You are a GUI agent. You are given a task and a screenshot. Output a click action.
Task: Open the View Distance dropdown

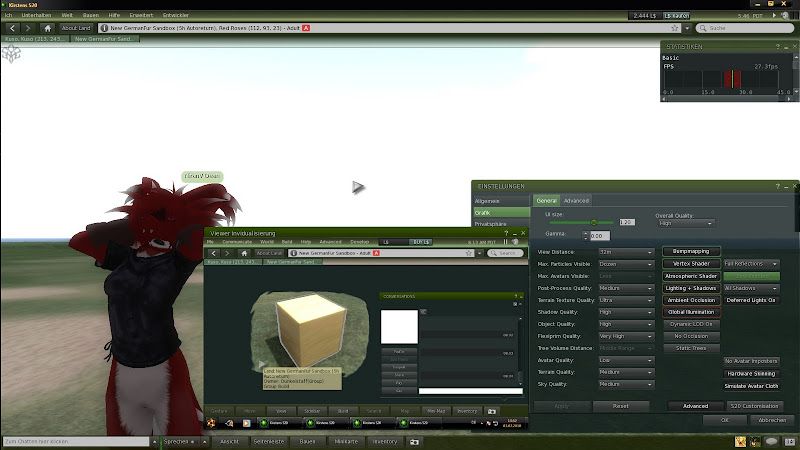[x=626, y=252]
